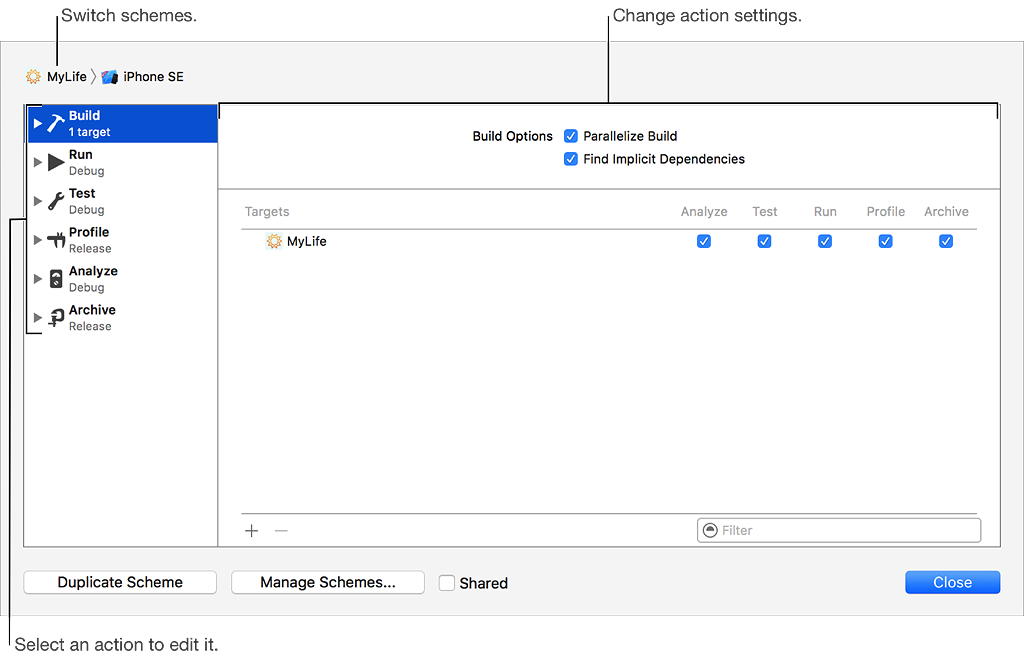Click the Profile column header

point(886,212)
